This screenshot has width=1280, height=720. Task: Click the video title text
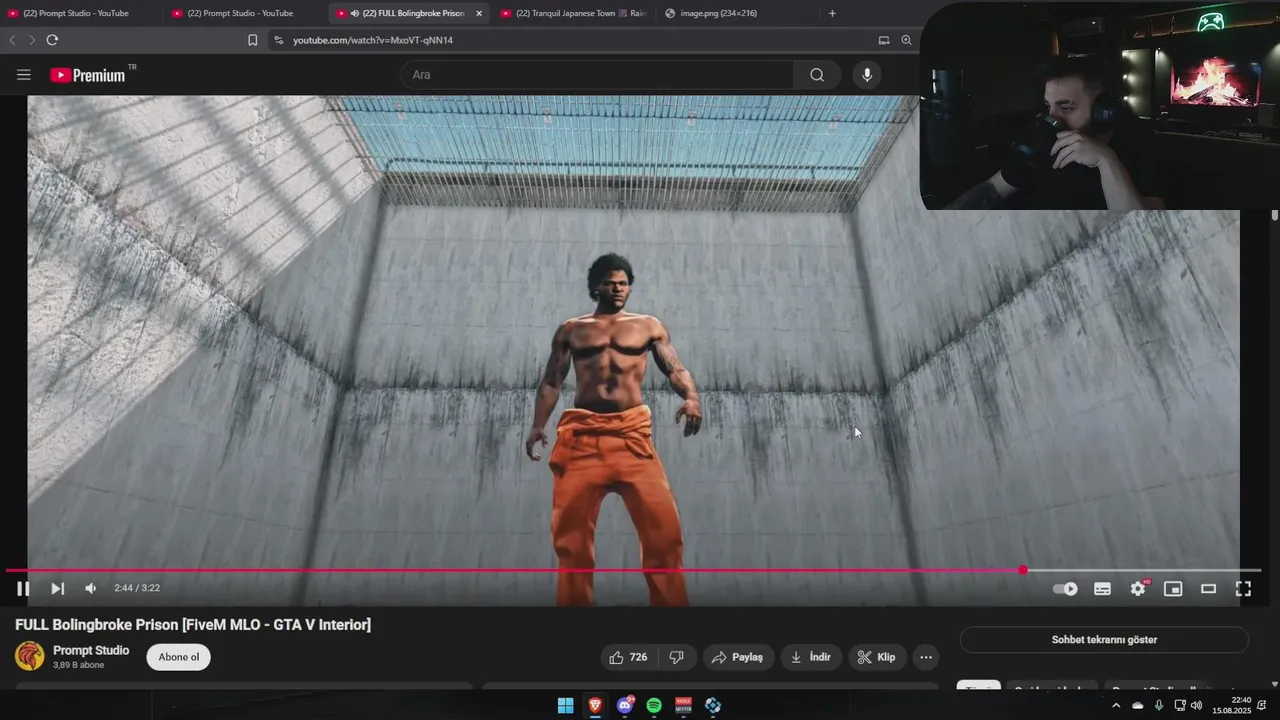click(x=193, y=625)
